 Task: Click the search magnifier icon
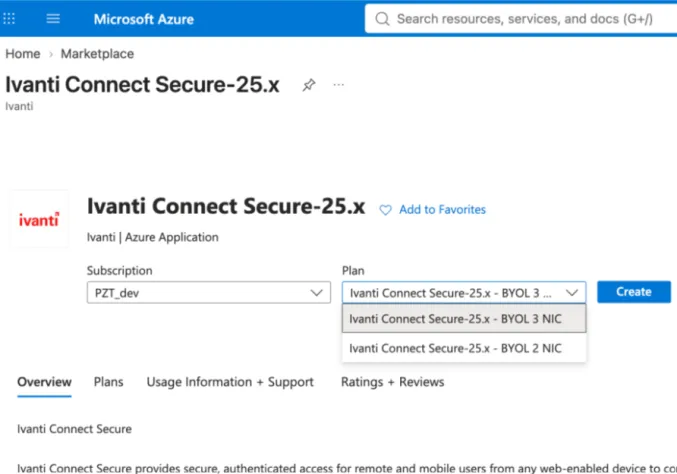382,19
